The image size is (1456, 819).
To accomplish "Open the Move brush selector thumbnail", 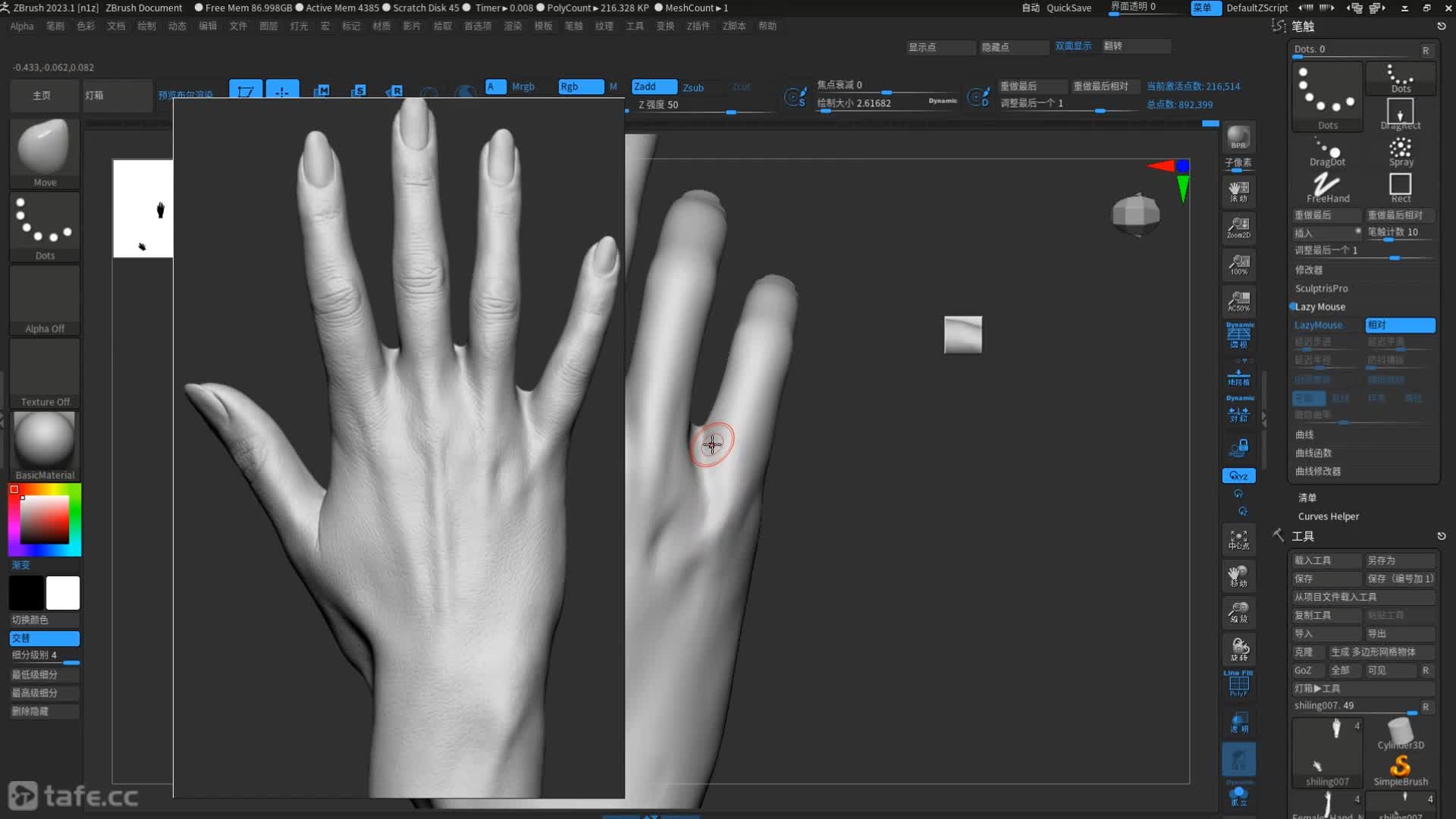I will [x=45, y=152].
